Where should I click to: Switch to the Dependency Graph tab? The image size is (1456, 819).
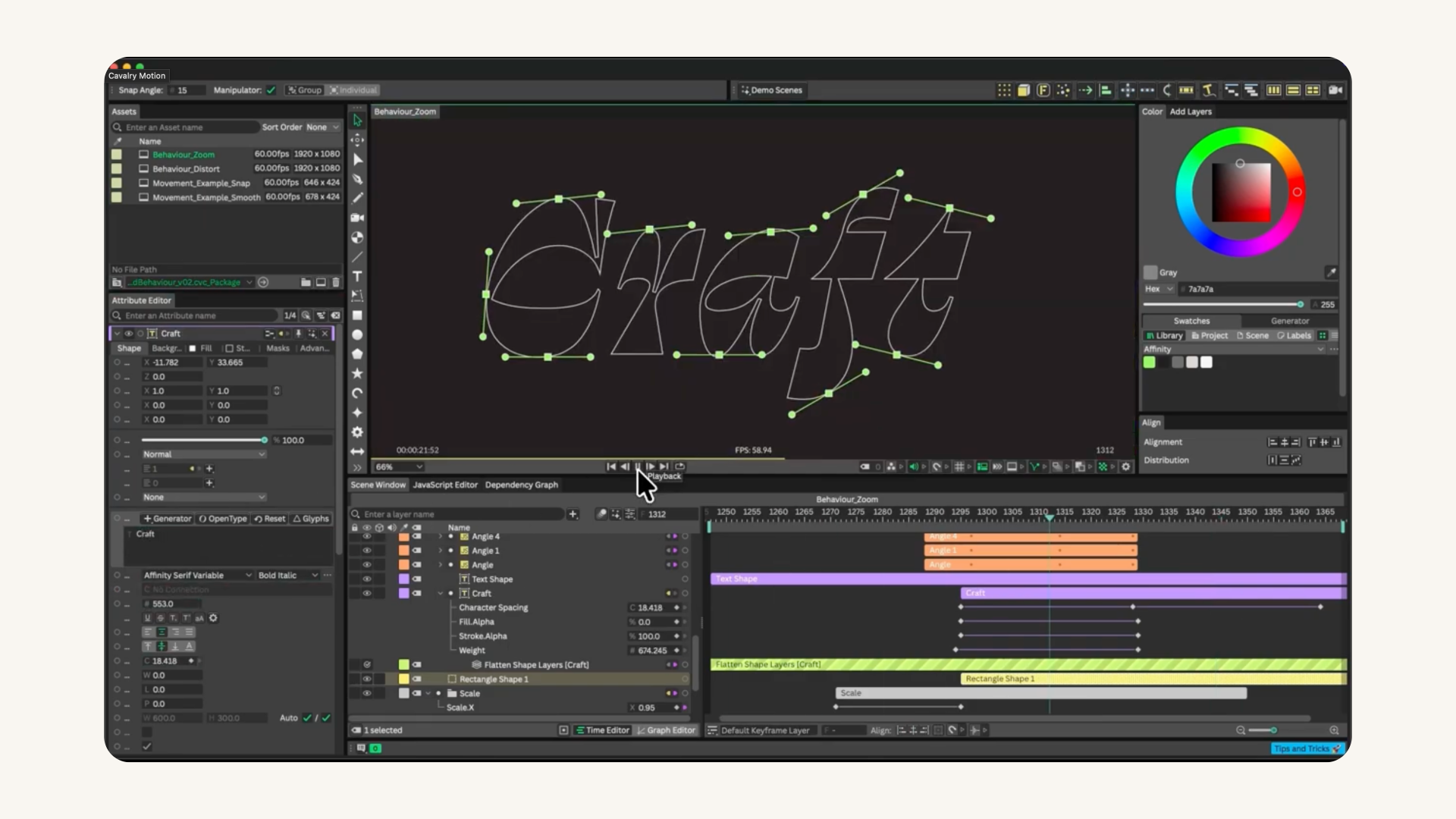click(522, 485)
